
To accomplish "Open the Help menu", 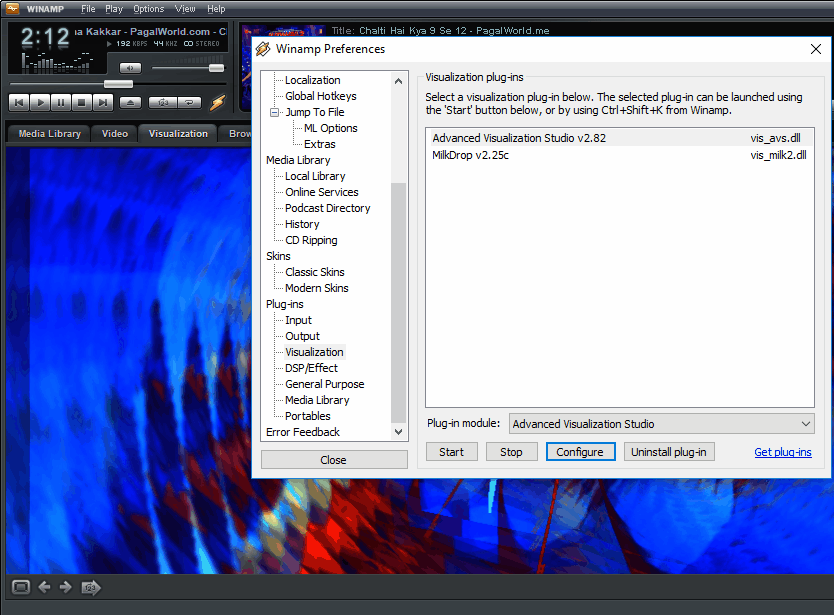I will (x=216, y=9).
